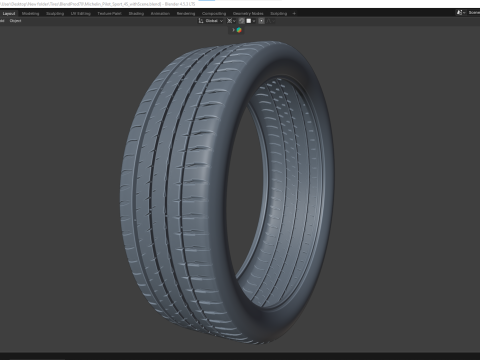Open the Animation workspace tab

click(160, 14)
